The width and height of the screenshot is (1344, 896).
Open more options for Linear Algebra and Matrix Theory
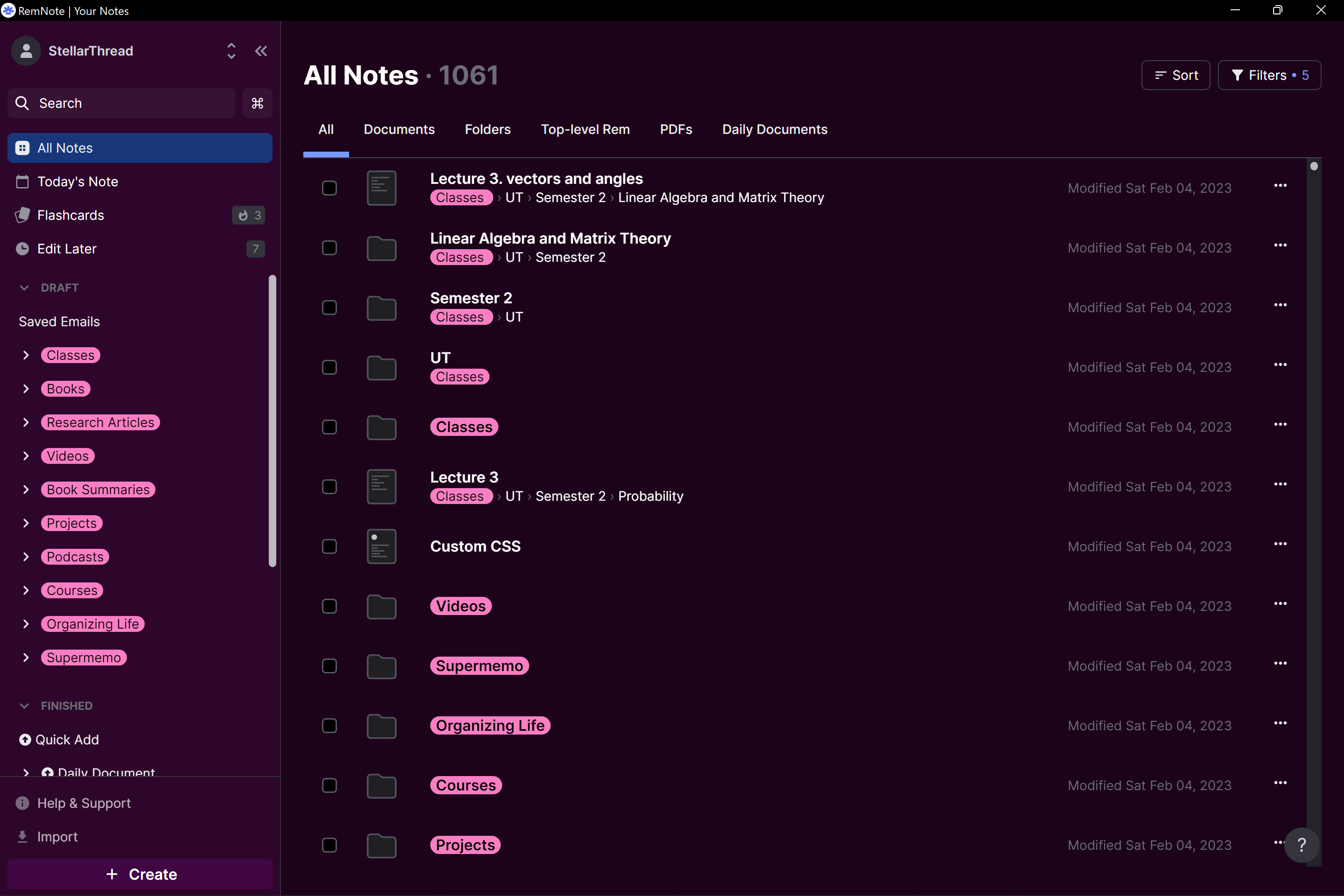coord(1281,245)
